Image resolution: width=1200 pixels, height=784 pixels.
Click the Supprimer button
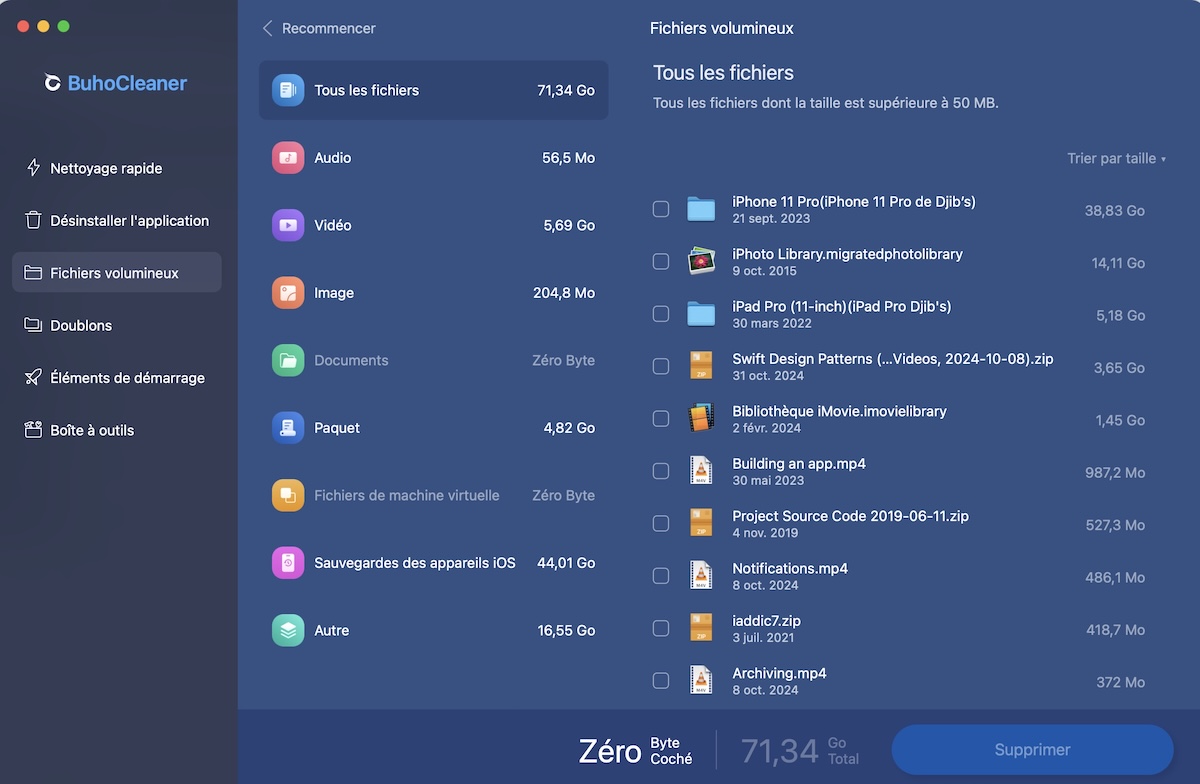1032,750
